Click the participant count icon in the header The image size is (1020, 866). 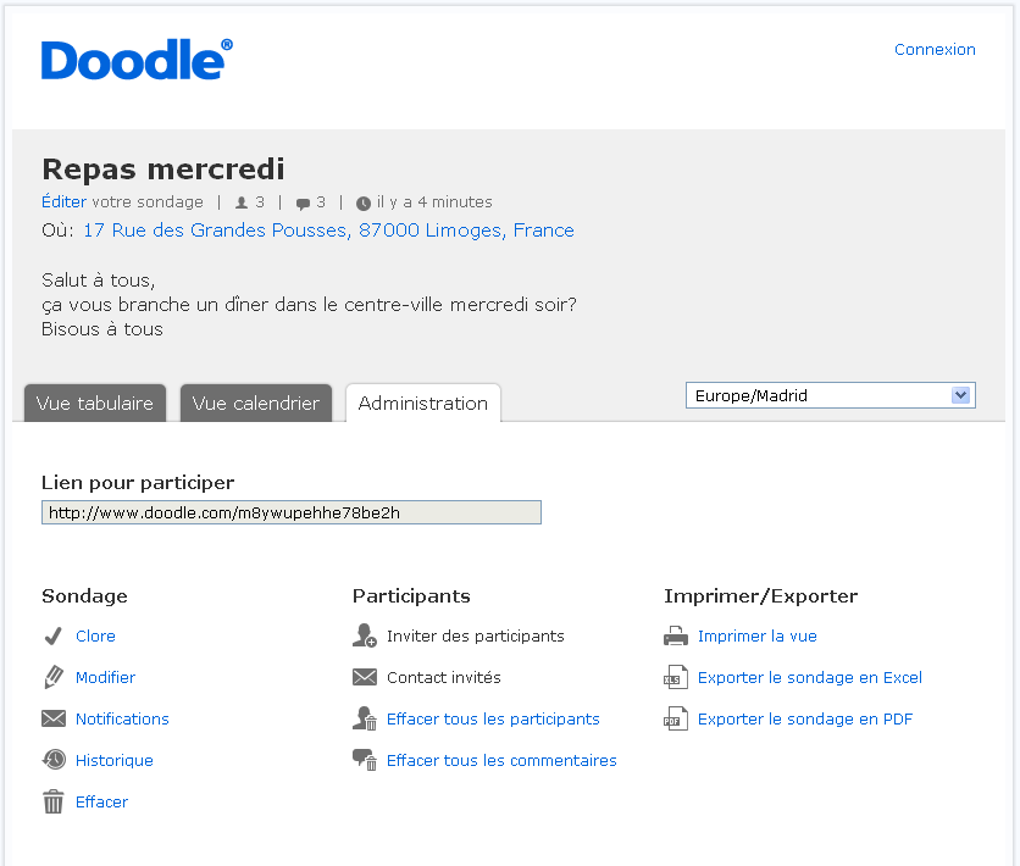(x=240, y=202)
